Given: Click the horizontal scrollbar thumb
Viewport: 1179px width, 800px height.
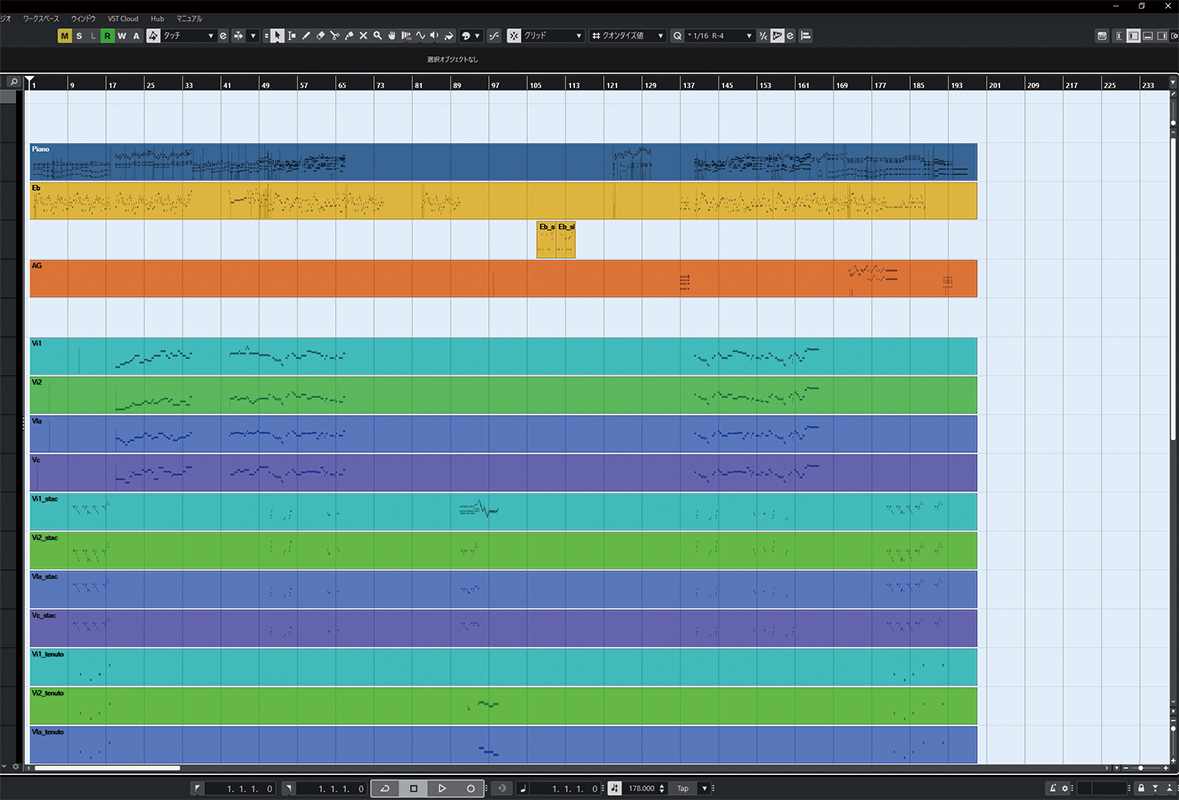Looking at the screenshot, I should coord(108,768).
